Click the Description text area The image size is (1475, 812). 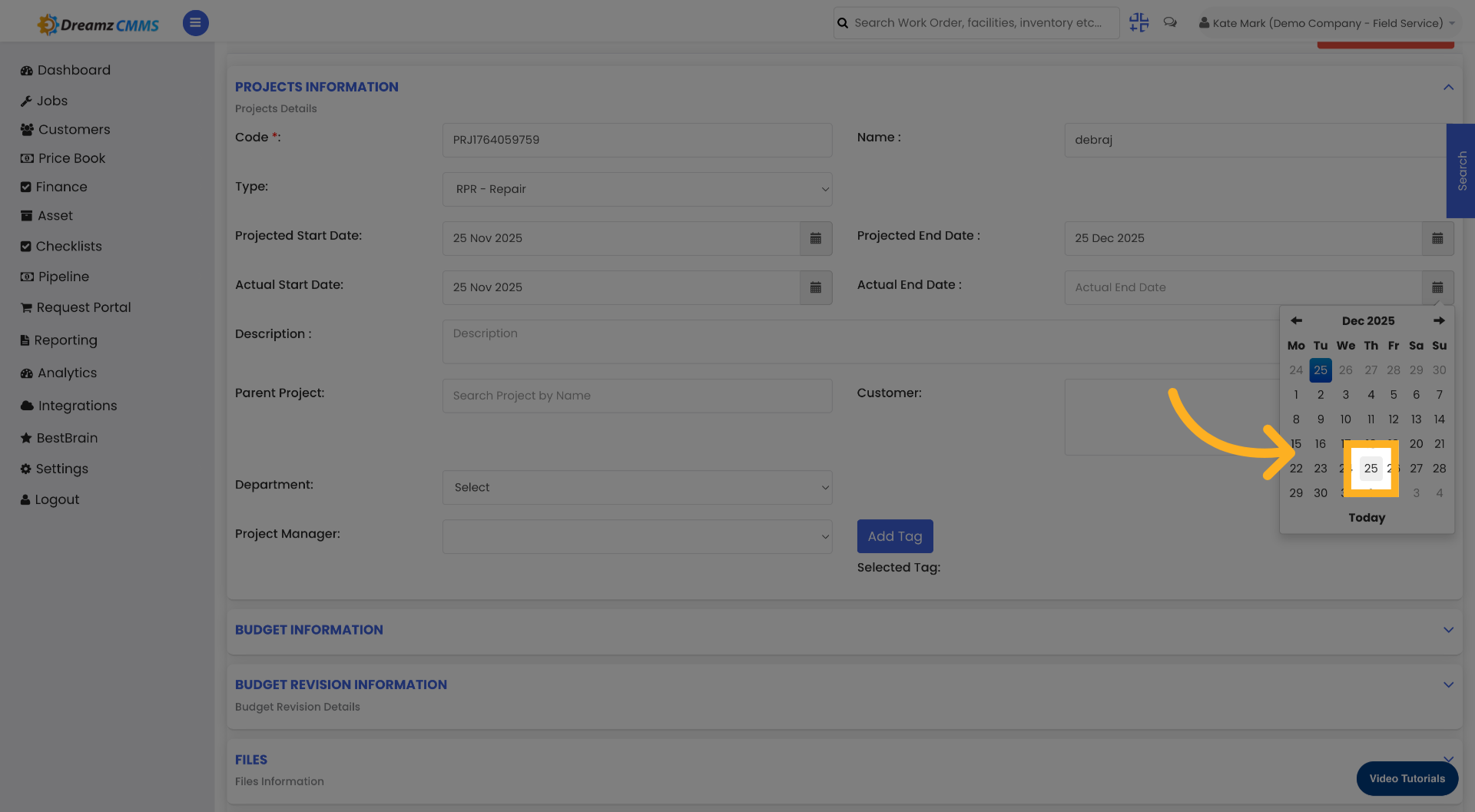pos(860,342)
